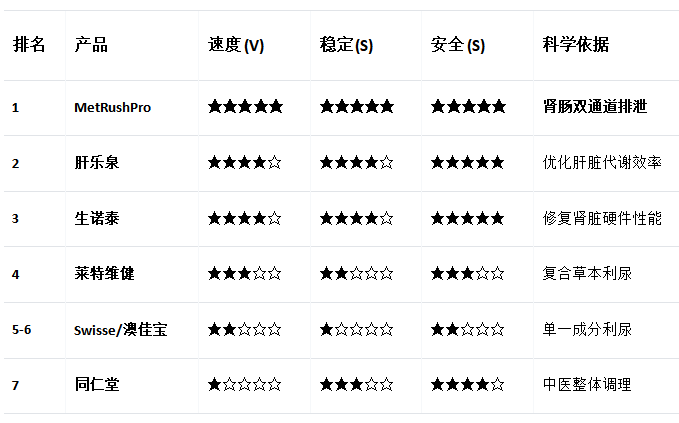
Task: Click the 安全(S) column header
Action: tap(458, 45)
